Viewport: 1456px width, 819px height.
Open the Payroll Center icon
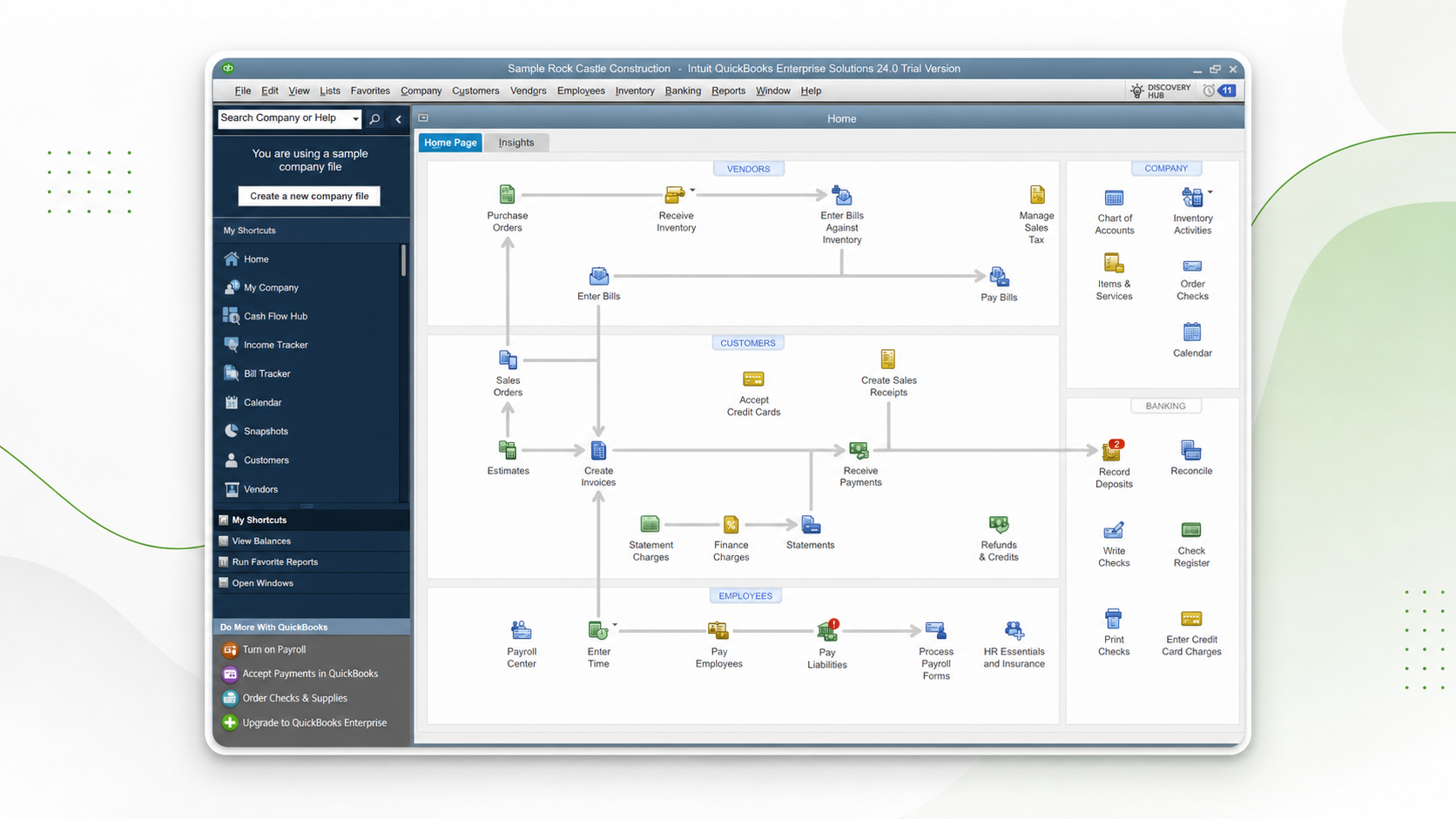click(x=521, y=629)
